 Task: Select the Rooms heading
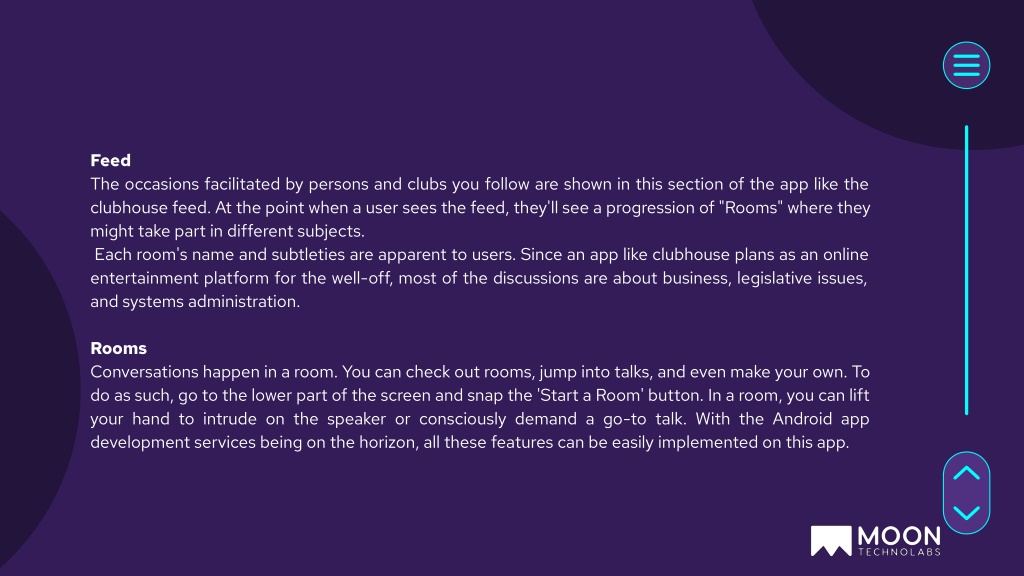(118, 348)
